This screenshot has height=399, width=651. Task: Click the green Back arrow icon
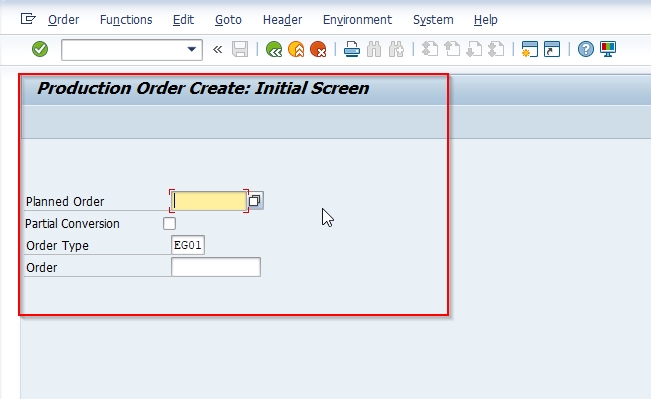(274, 49)
